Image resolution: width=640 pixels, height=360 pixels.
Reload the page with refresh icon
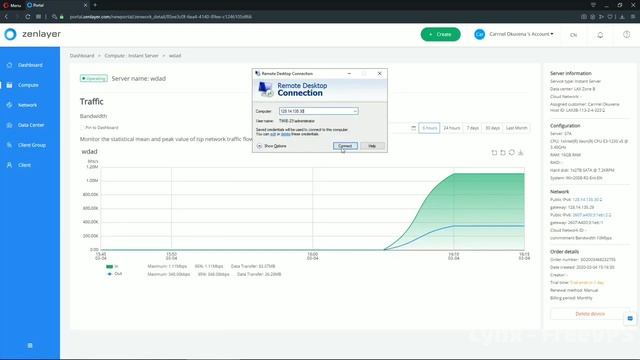pyautogui.click(x=28, y=17)
